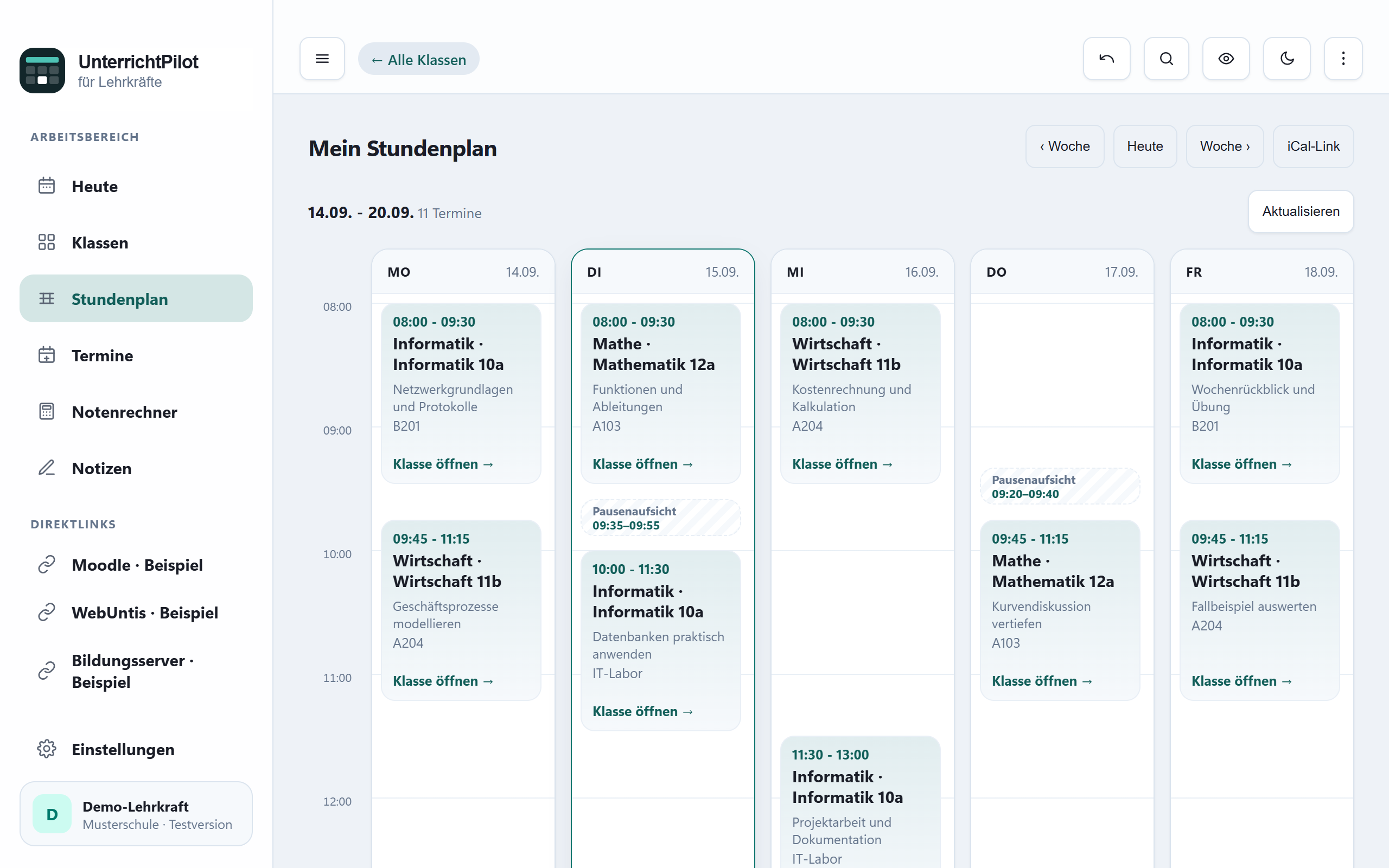1389x868 pixels.
Task: Go to previous week with ‹ Woche
Action: click(1064, 146)
